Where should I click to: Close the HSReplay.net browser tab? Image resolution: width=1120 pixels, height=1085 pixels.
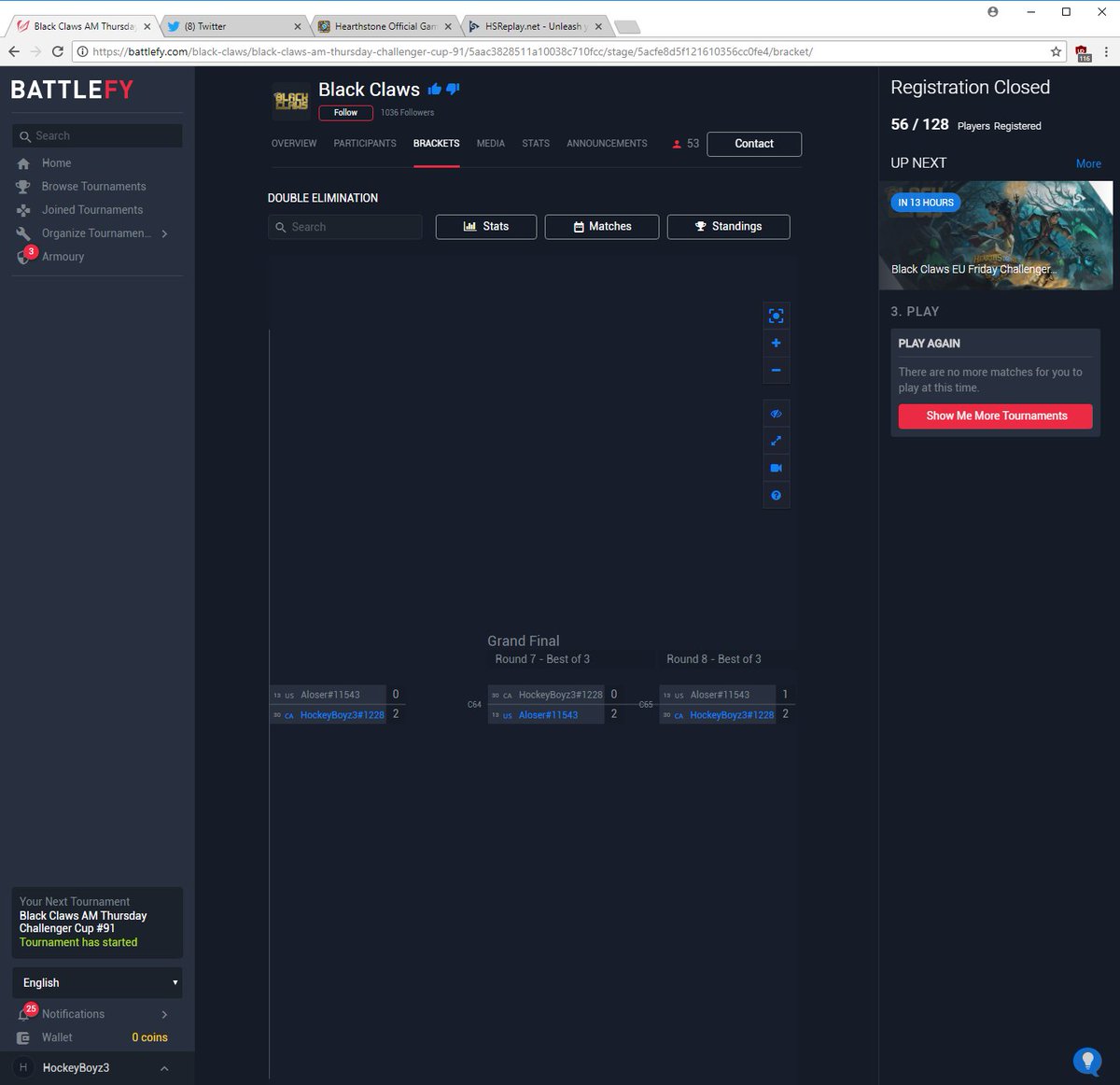(598, 26)
